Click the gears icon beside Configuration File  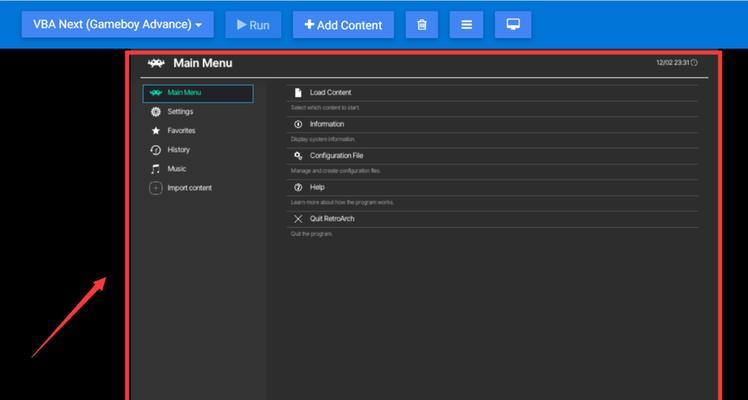[298, 155]
